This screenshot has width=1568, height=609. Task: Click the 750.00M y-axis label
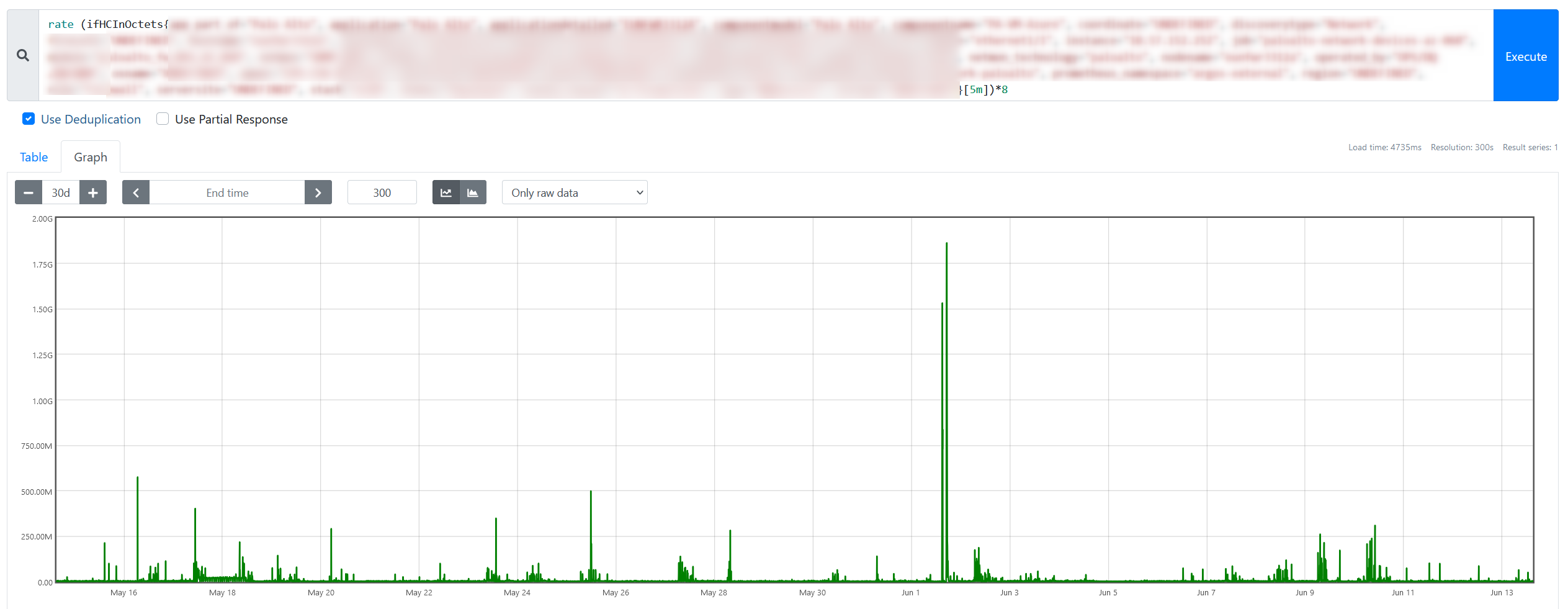tap(37, 446)
